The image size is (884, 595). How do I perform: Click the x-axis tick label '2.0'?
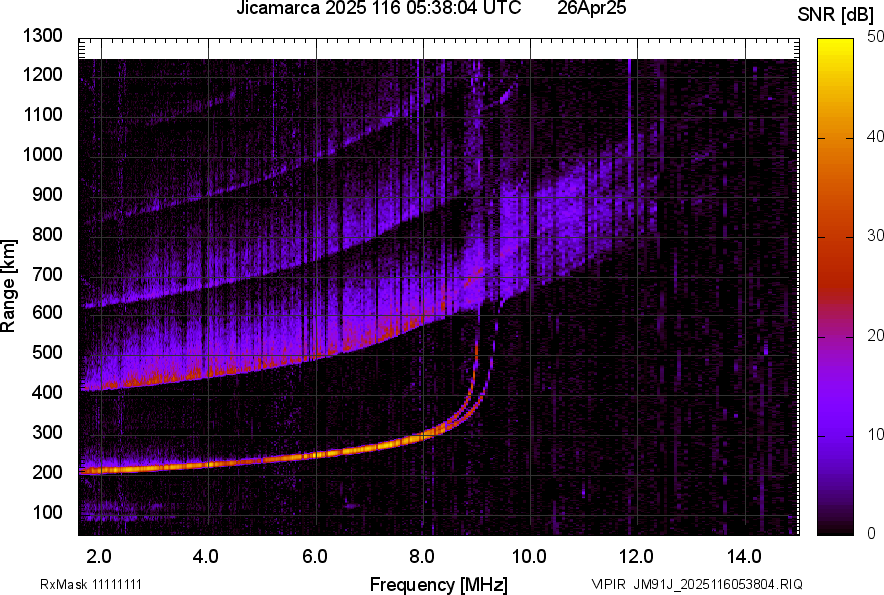coord(99,557)
